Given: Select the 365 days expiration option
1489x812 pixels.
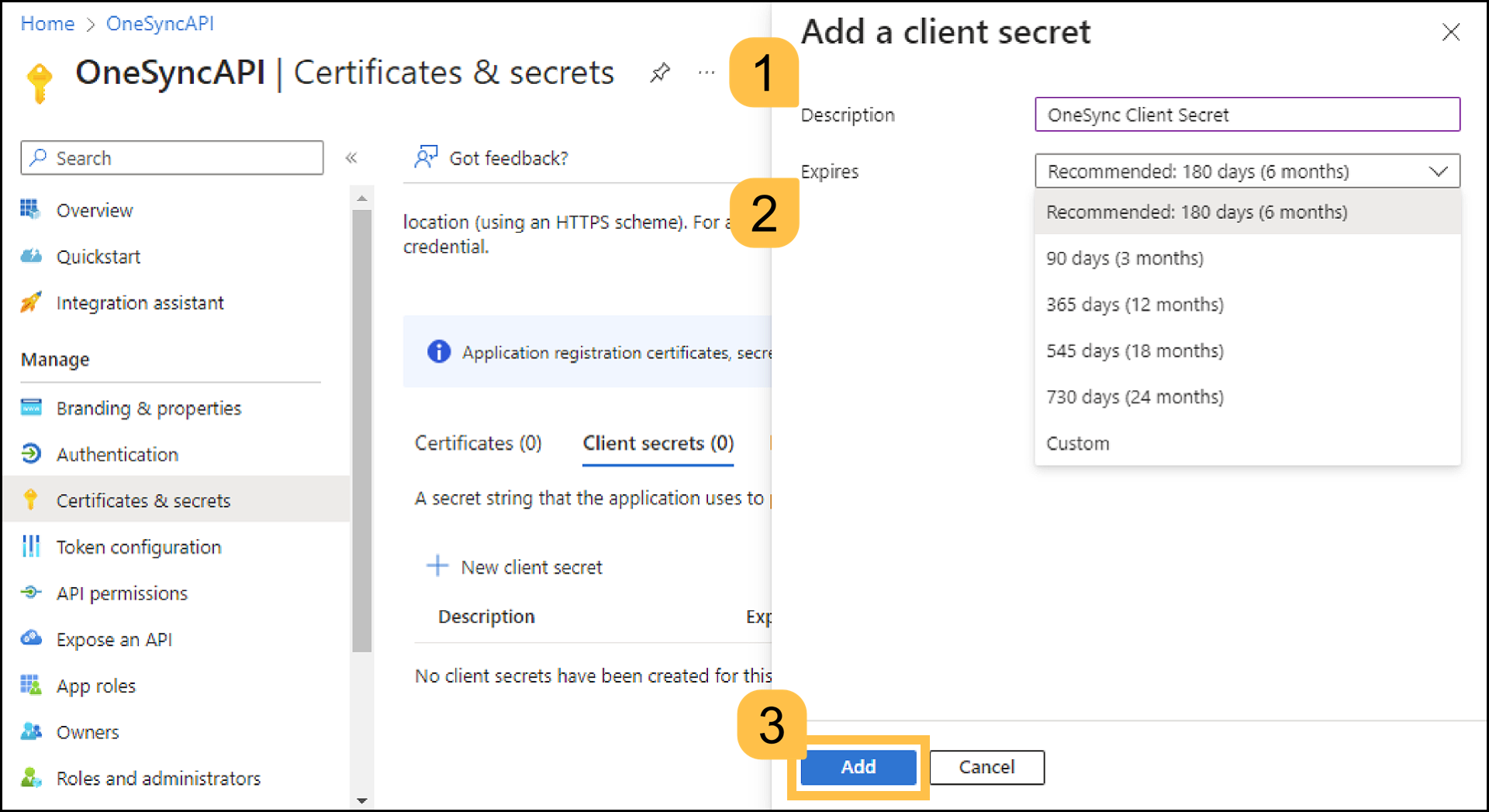Looking at the screenshot, I should (x=1135, y=304).
